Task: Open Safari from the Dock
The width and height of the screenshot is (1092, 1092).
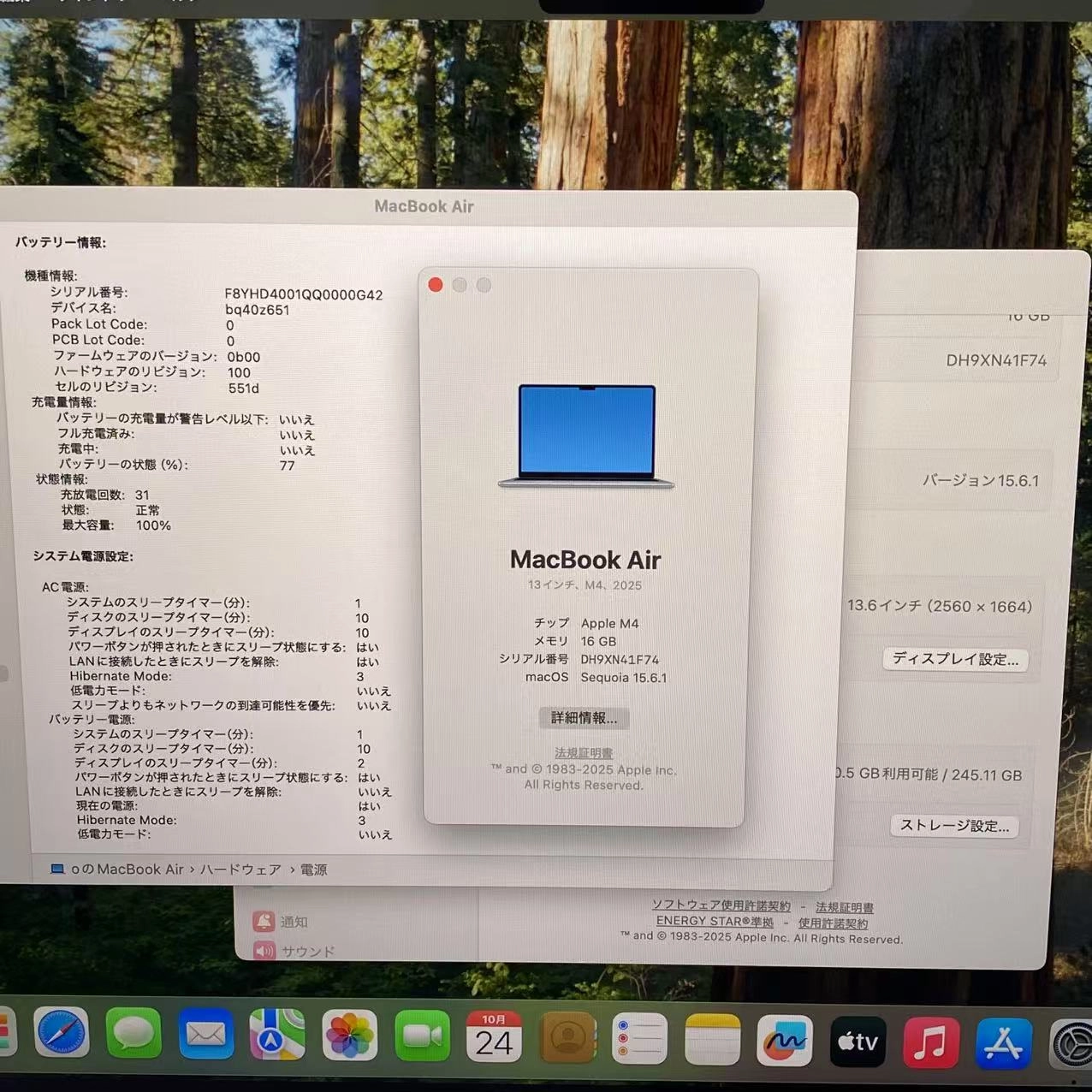Action: pos(60,1036)
